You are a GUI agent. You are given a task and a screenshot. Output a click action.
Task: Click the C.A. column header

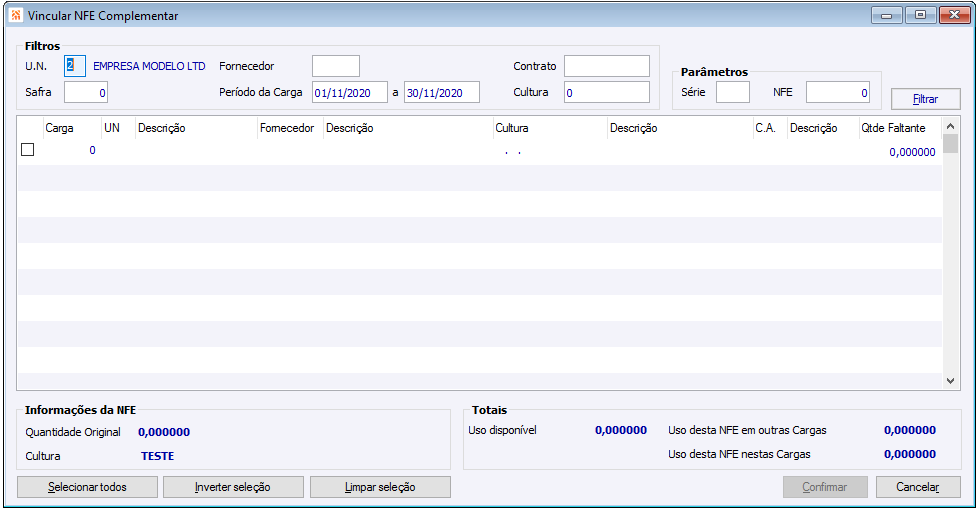click(770, 128)
